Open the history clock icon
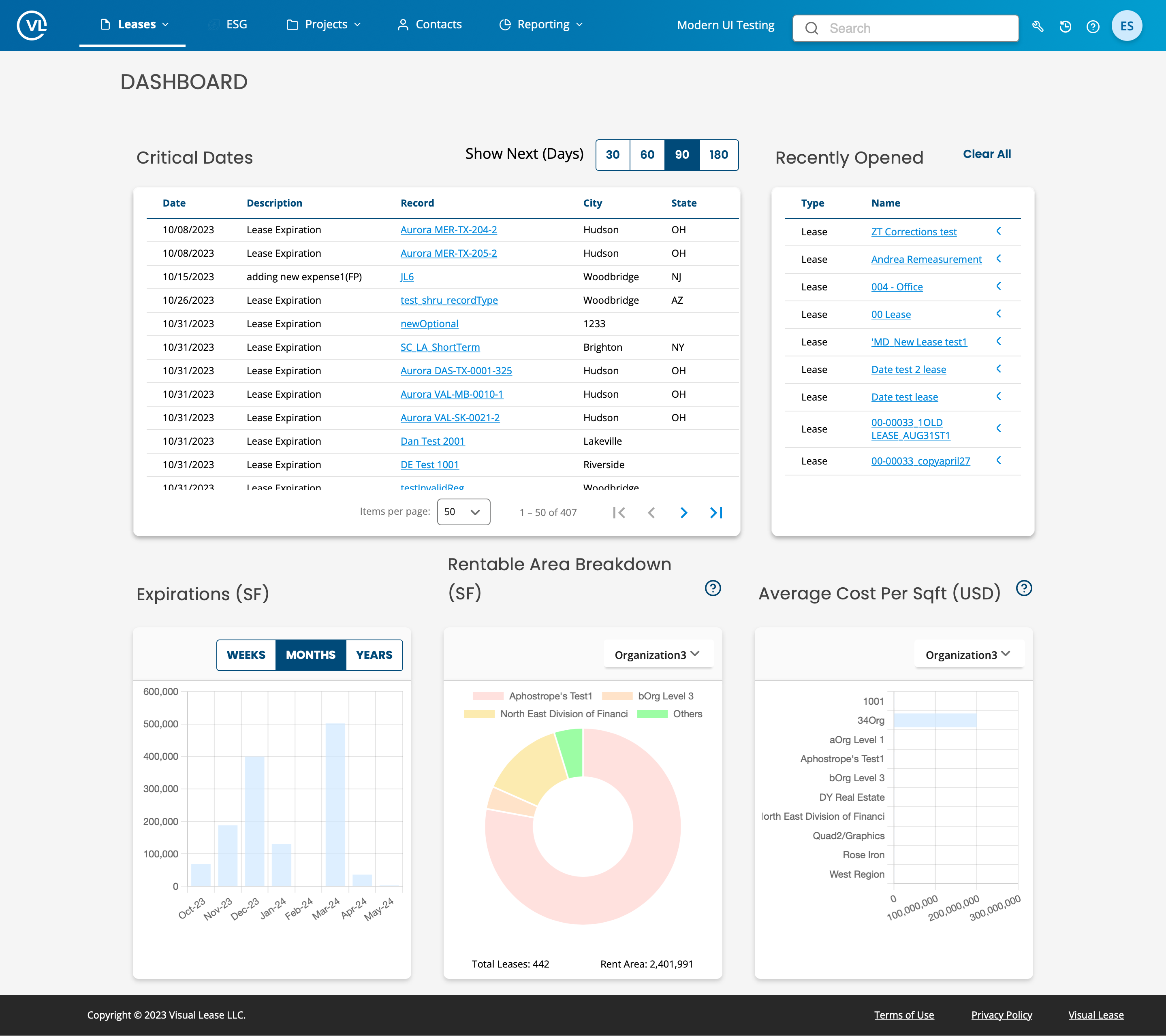 pos(1065,26)
